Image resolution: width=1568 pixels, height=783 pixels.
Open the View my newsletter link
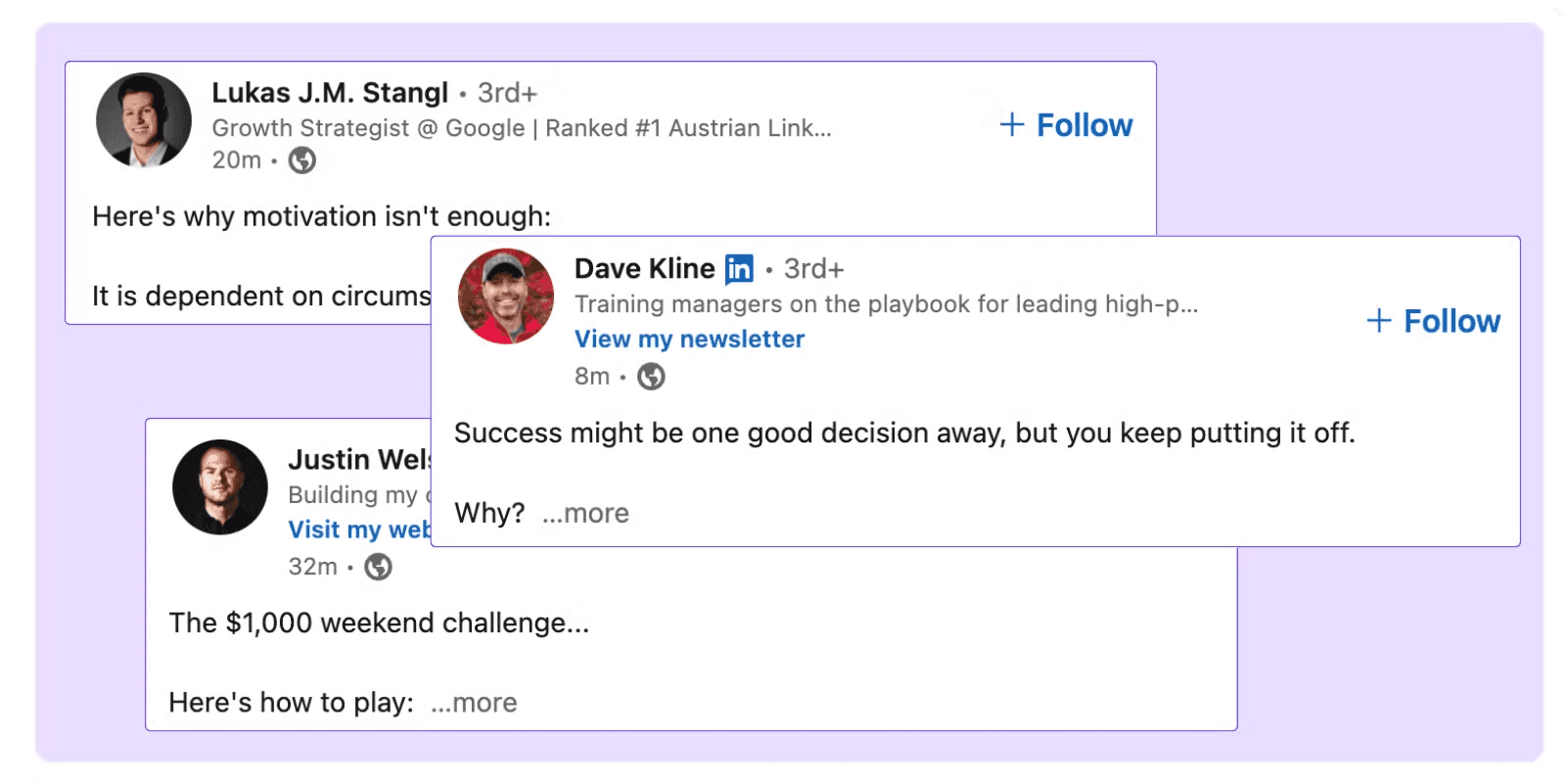coord(689,339)
